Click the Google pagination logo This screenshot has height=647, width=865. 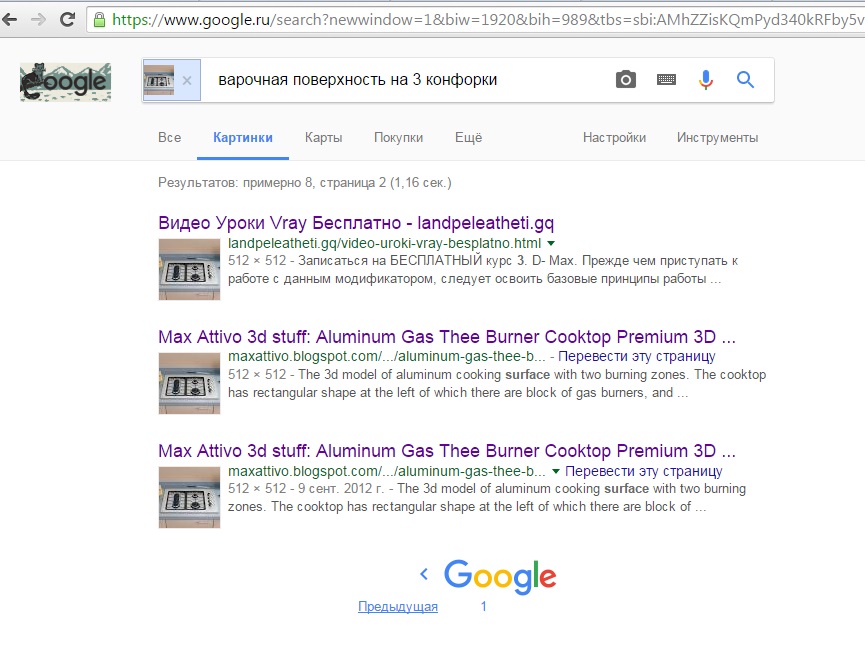(500, 576)
